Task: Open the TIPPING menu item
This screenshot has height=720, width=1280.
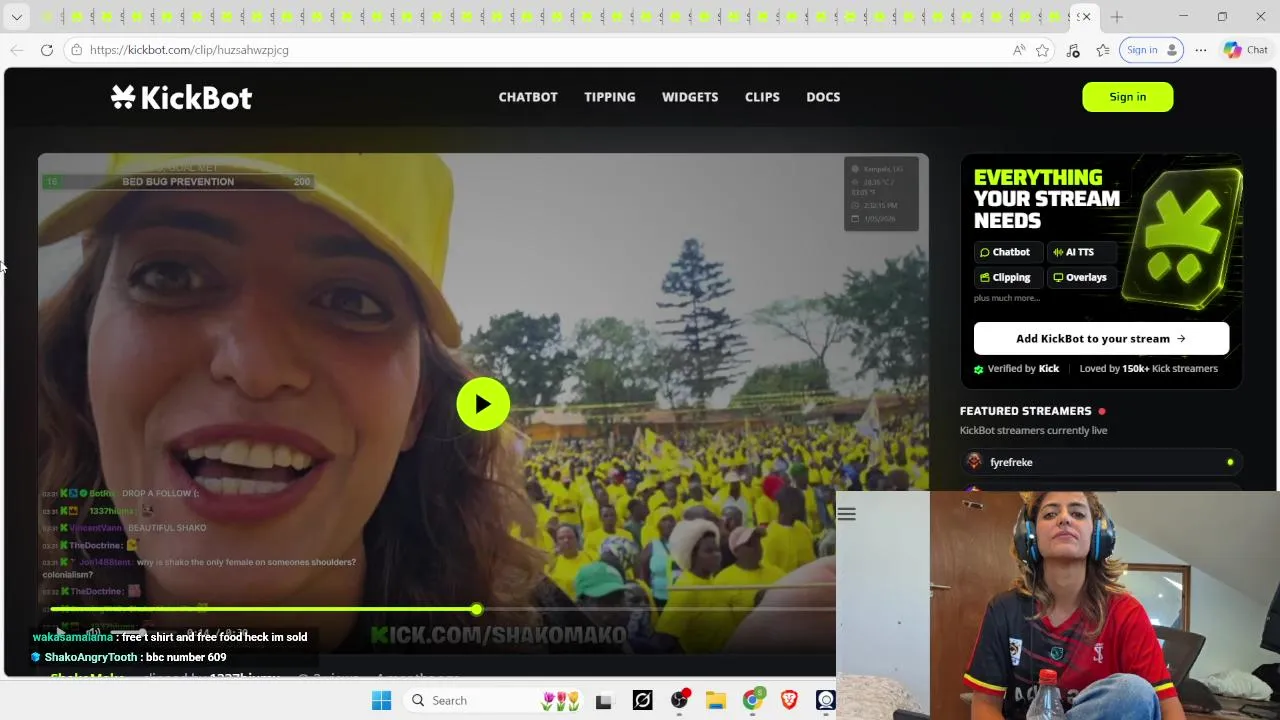Action: 610,97
